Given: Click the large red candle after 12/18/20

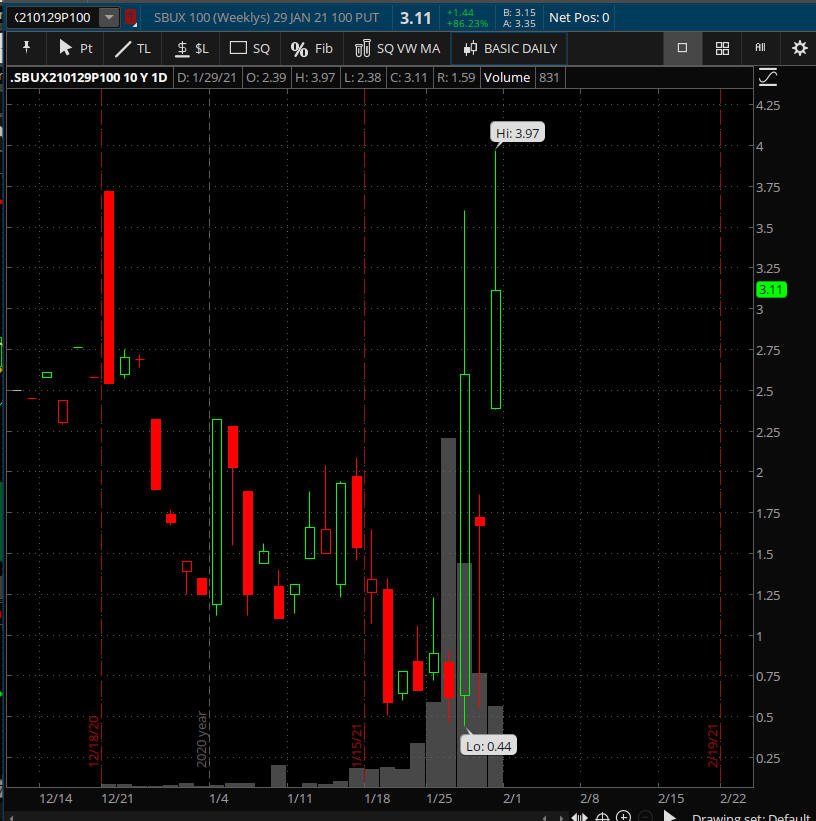Looking at the screenshot, I should (x=108, y=287).
